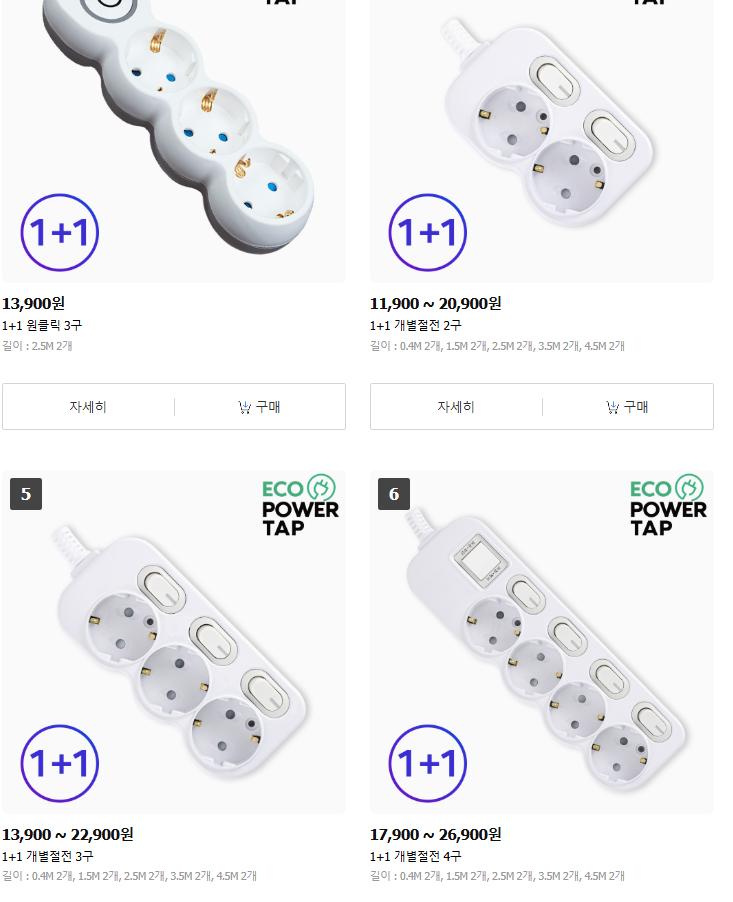Open the 1+1 개별절전 2구 title link
This screenshot has width=733, height=902.
415,326
